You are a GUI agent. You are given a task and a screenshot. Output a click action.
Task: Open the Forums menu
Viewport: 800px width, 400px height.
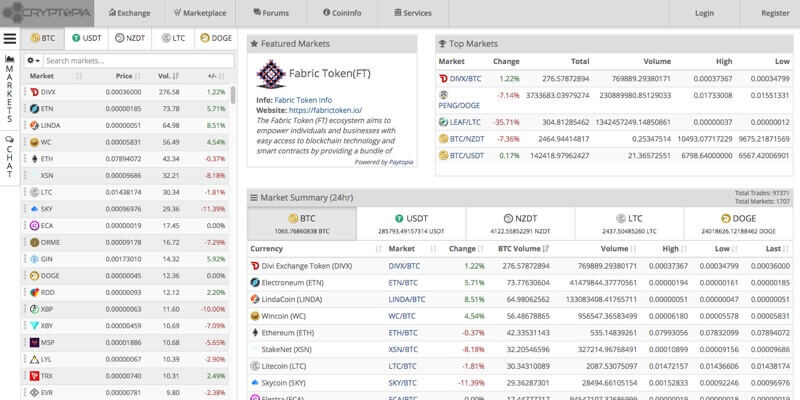pos(271,13)
